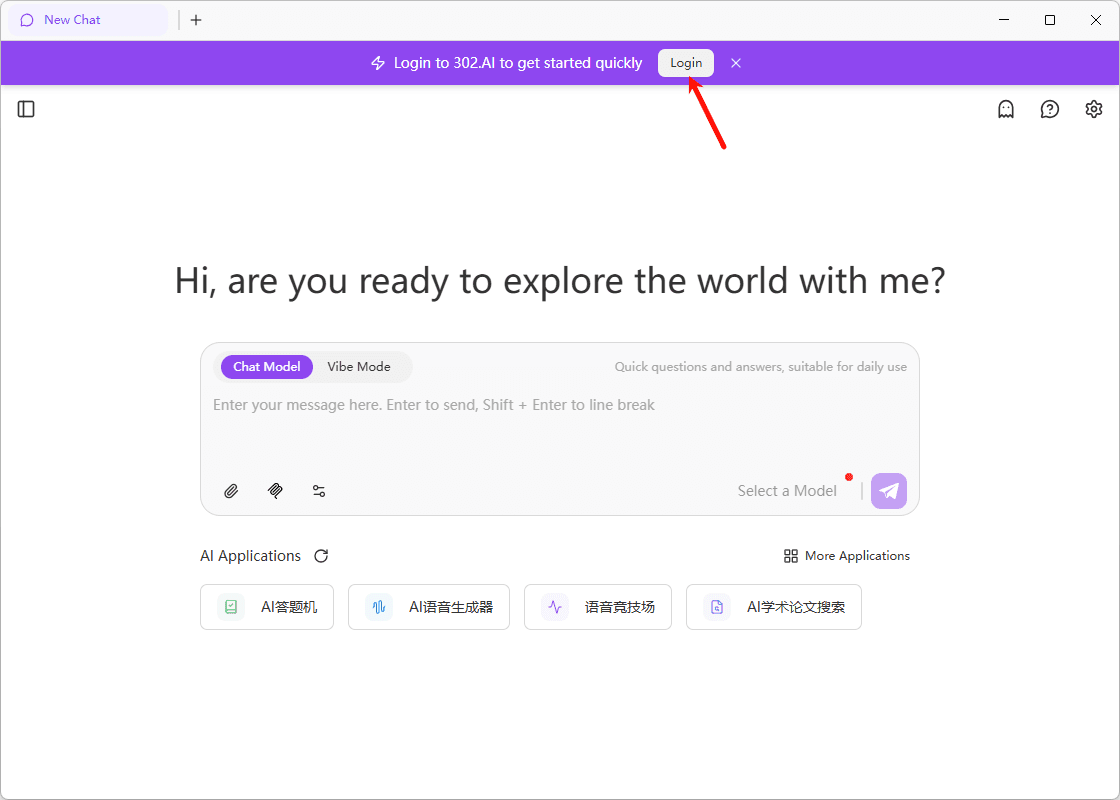Attach a file with the paperclip icon
1120x800 pixels.
(231, 491)
